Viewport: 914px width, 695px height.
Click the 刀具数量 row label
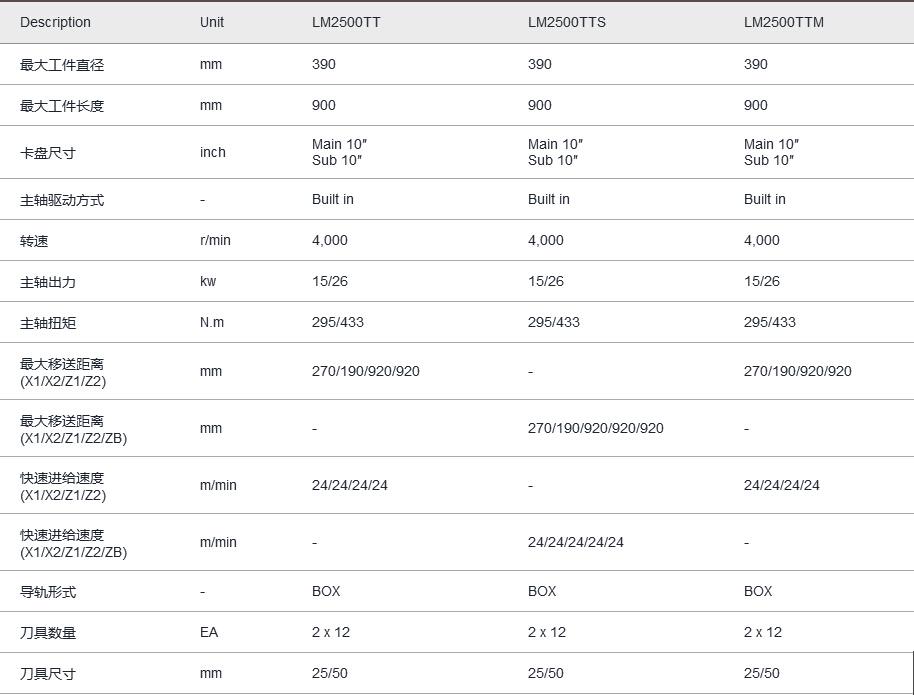coord(48,633)
